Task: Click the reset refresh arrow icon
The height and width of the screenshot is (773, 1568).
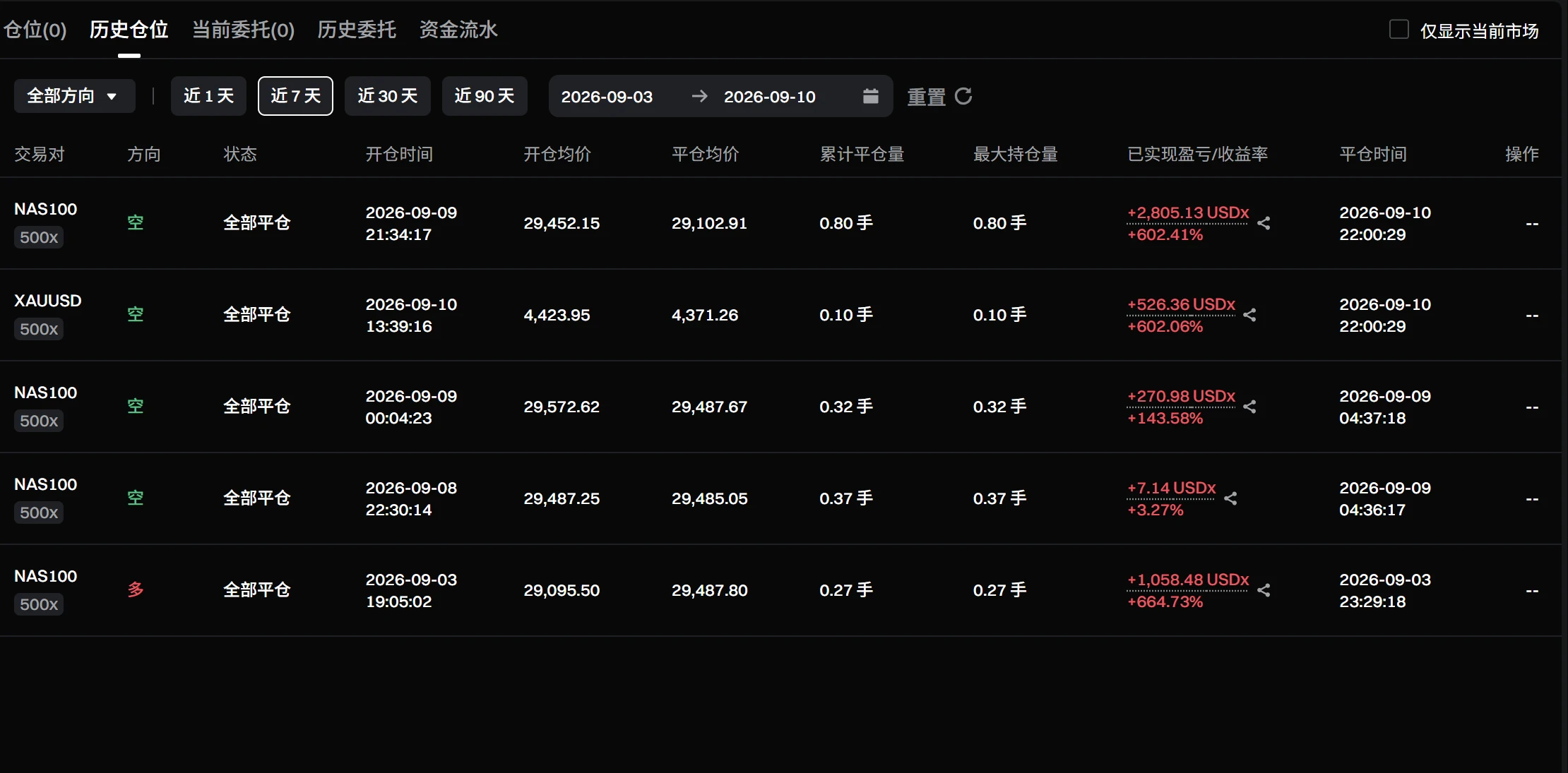Action: (963, 96)
